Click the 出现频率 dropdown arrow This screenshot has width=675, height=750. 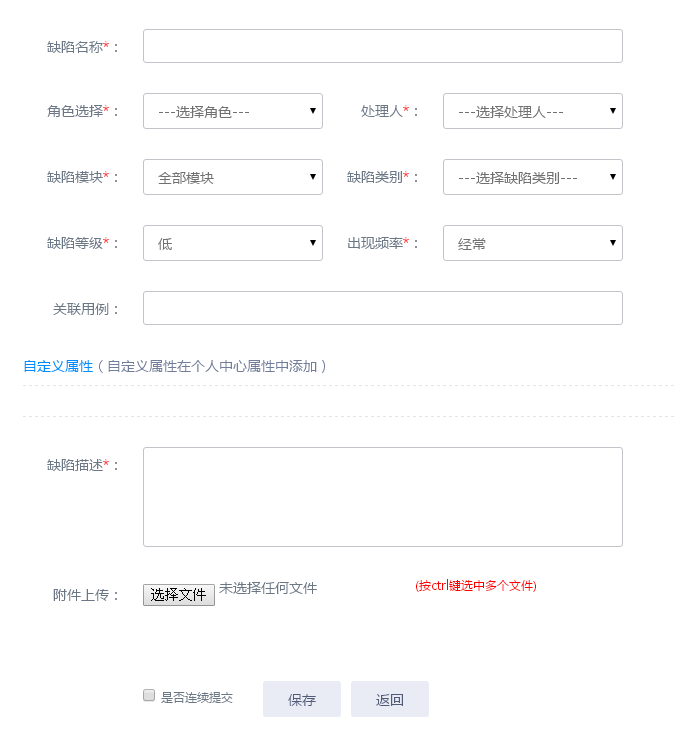pos(612,242)
